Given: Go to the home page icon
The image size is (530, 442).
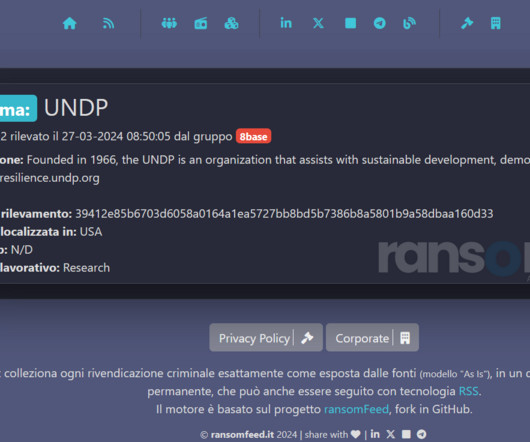Looking at the screenshot, I should click(x=70, y=24).
